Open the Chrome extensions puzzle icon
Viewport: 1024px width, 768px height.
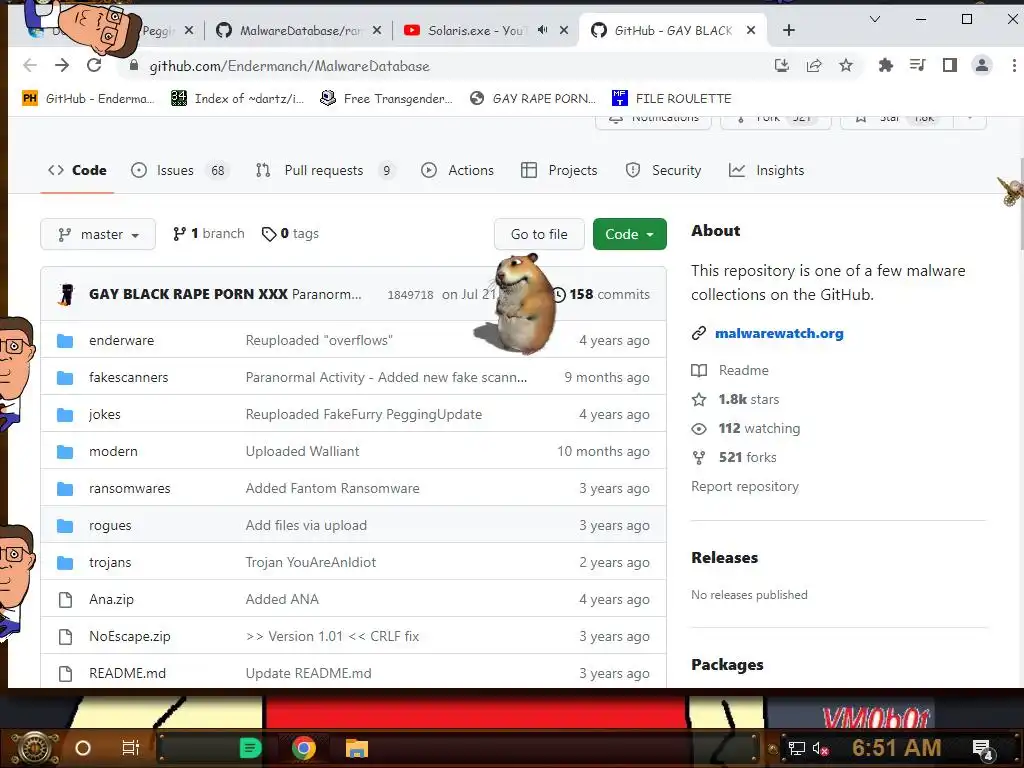(886, 65)
